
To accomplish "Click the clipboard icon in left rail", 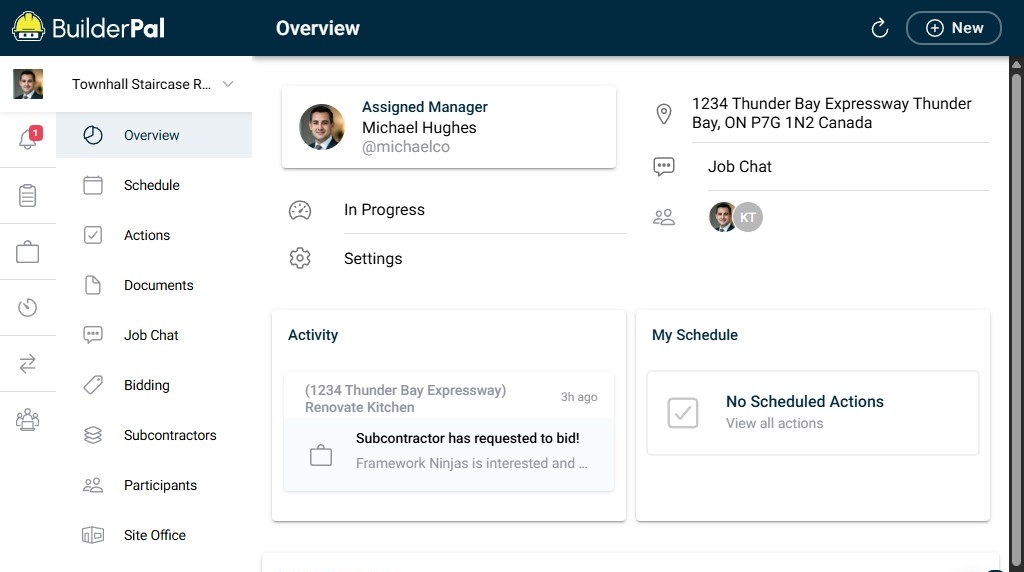I will tap(28, 196).
